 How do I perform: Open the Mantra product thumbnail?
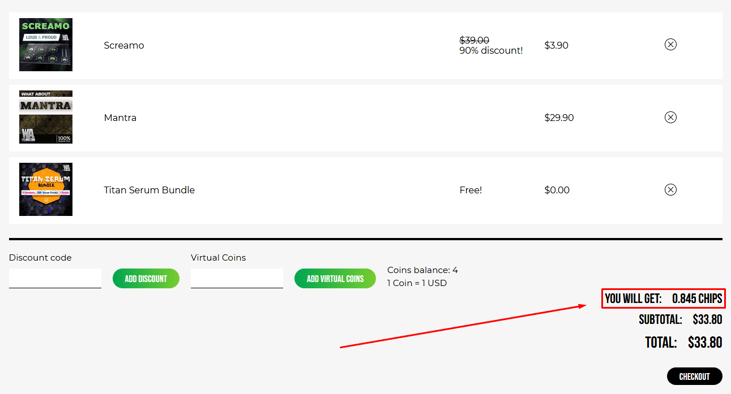coord(46,117)
